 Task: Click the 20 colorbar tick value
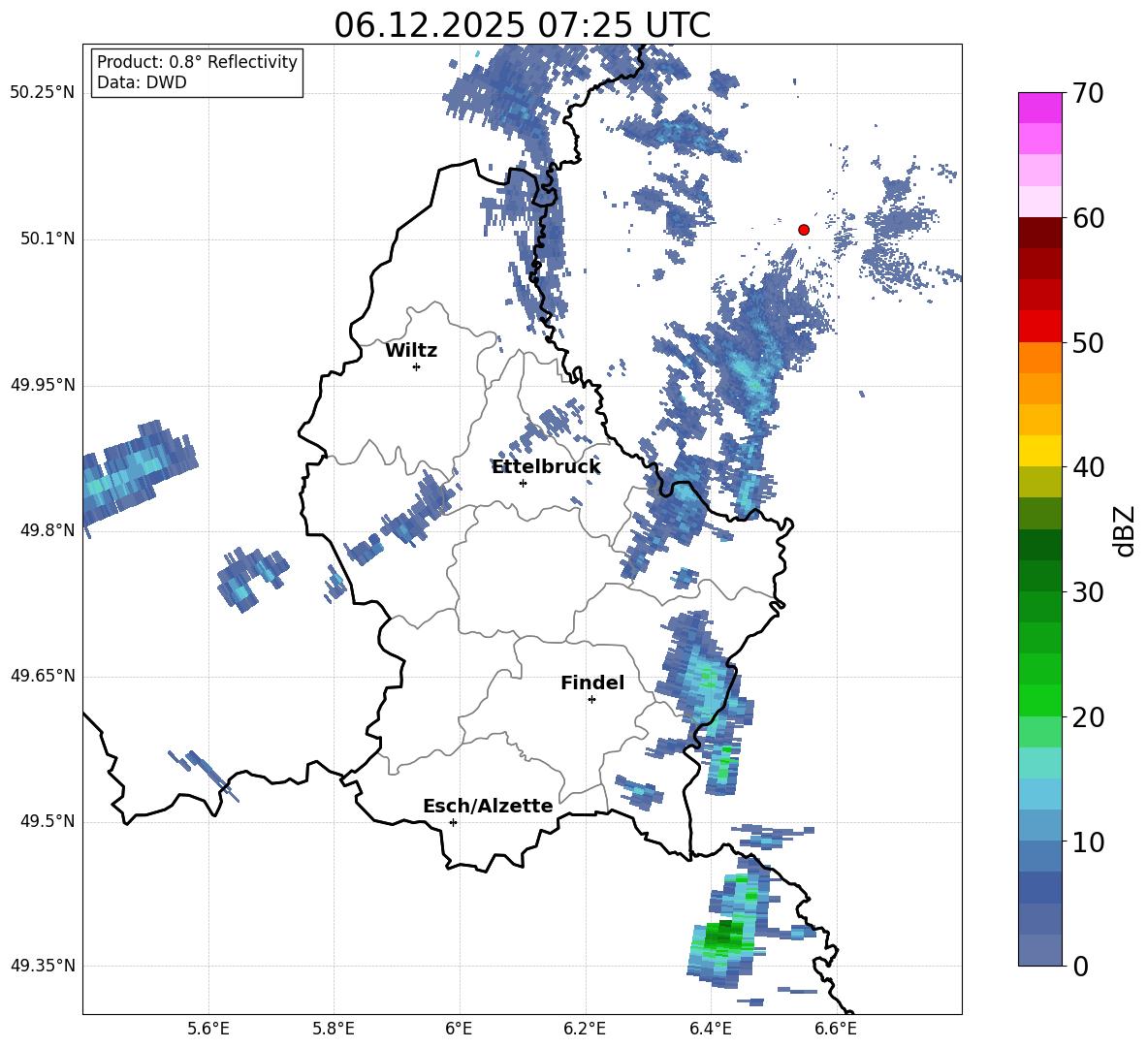pyautogui.click(x=1088, y=717)
